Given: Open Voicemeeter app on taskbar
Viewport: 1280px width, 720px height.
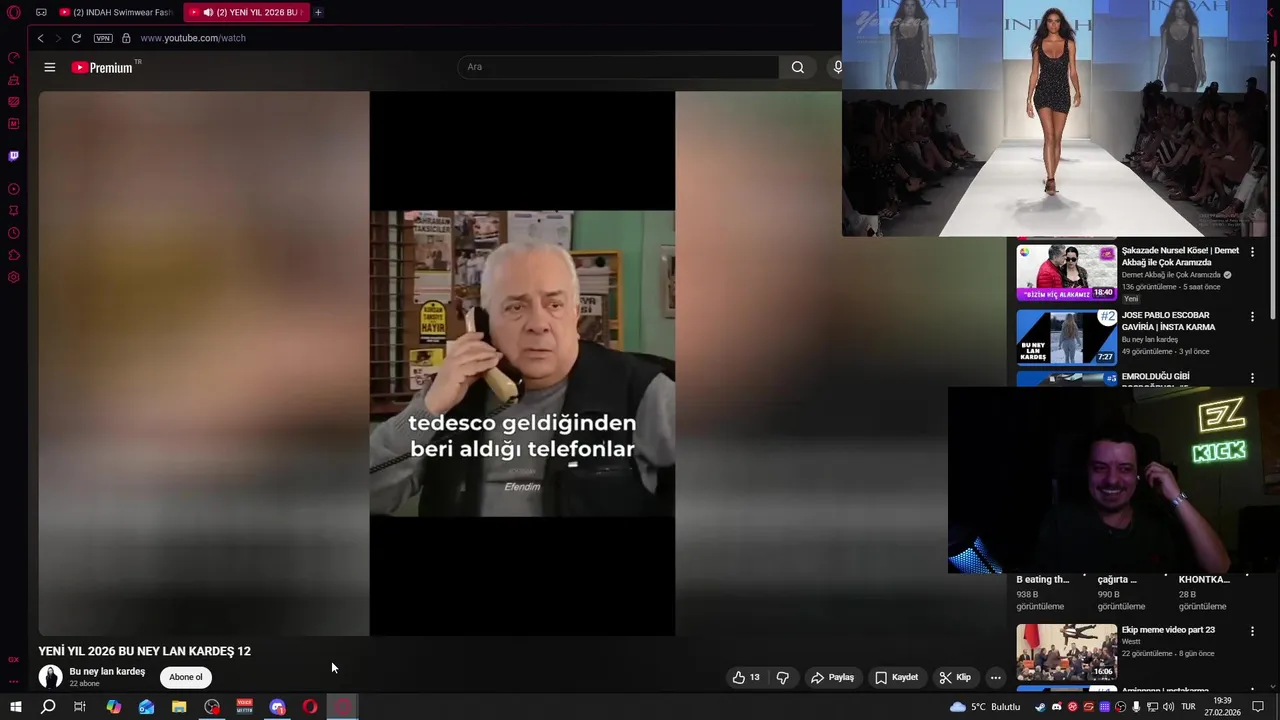Looking at the screenshot, I should 244,707.
